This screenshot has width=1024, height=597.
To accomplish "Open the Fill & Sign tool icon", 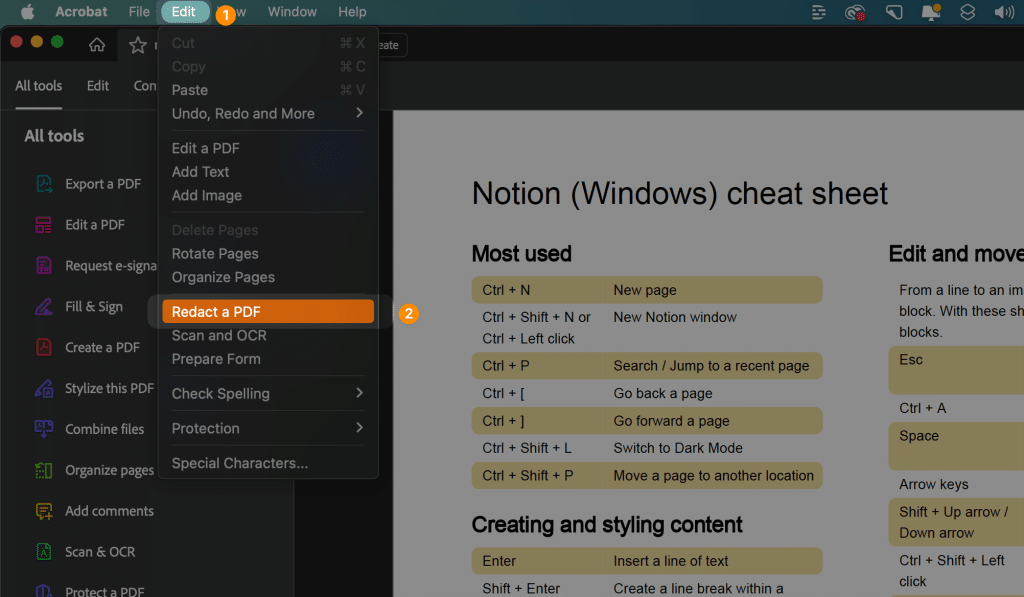I will click(44, 307).
